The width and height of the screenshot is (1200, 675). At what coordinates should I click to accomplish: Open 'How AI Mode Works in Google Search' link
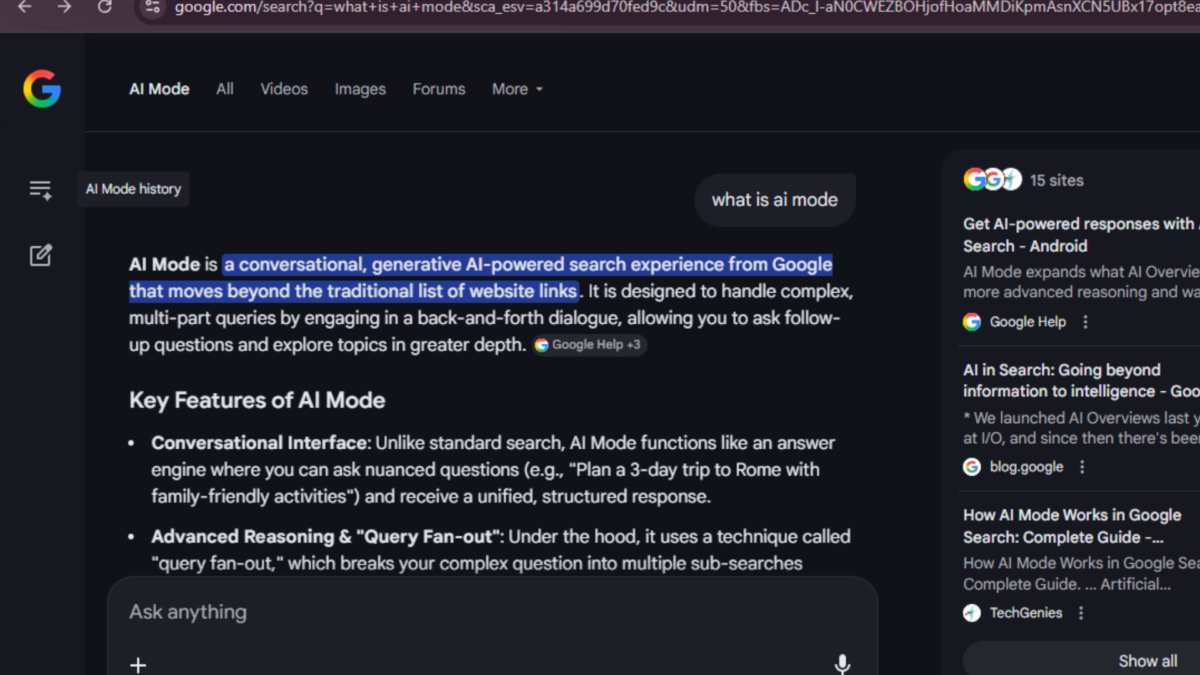click(x=1072, y=526)
